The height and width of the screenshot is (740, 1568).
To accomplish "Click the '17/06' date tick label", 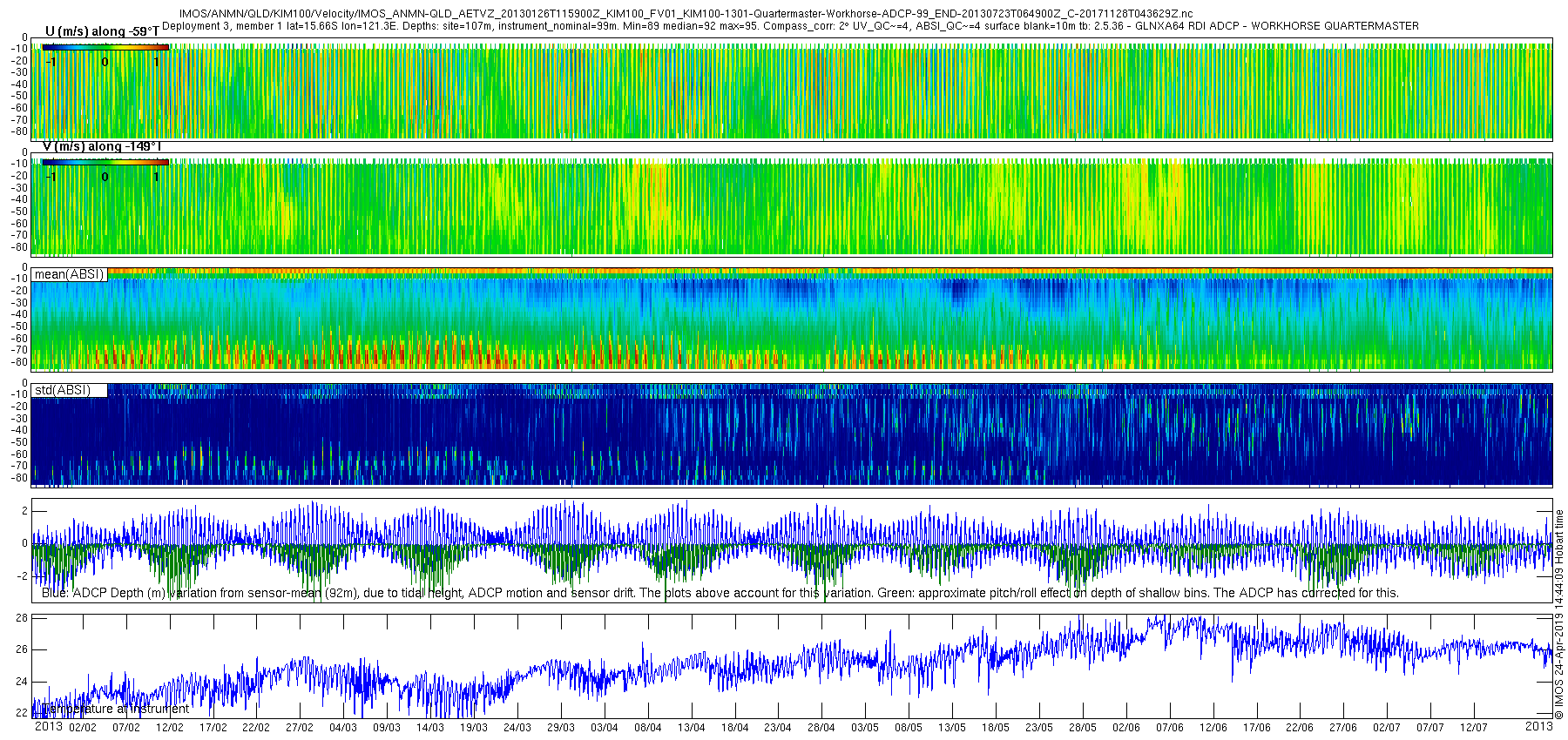I will click(1257, 728).
